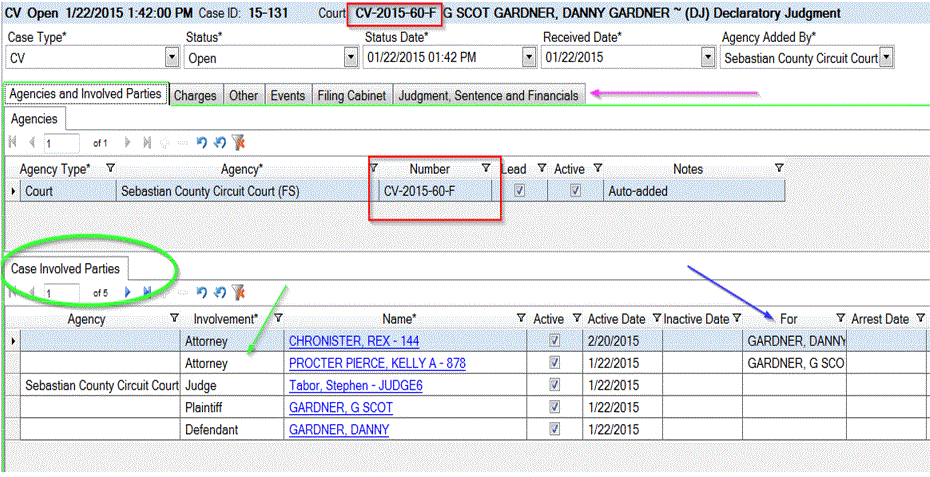930x477 pixels.
Task: Jump to last record in Case Involved Parties
Action: [x=148, y=292]
